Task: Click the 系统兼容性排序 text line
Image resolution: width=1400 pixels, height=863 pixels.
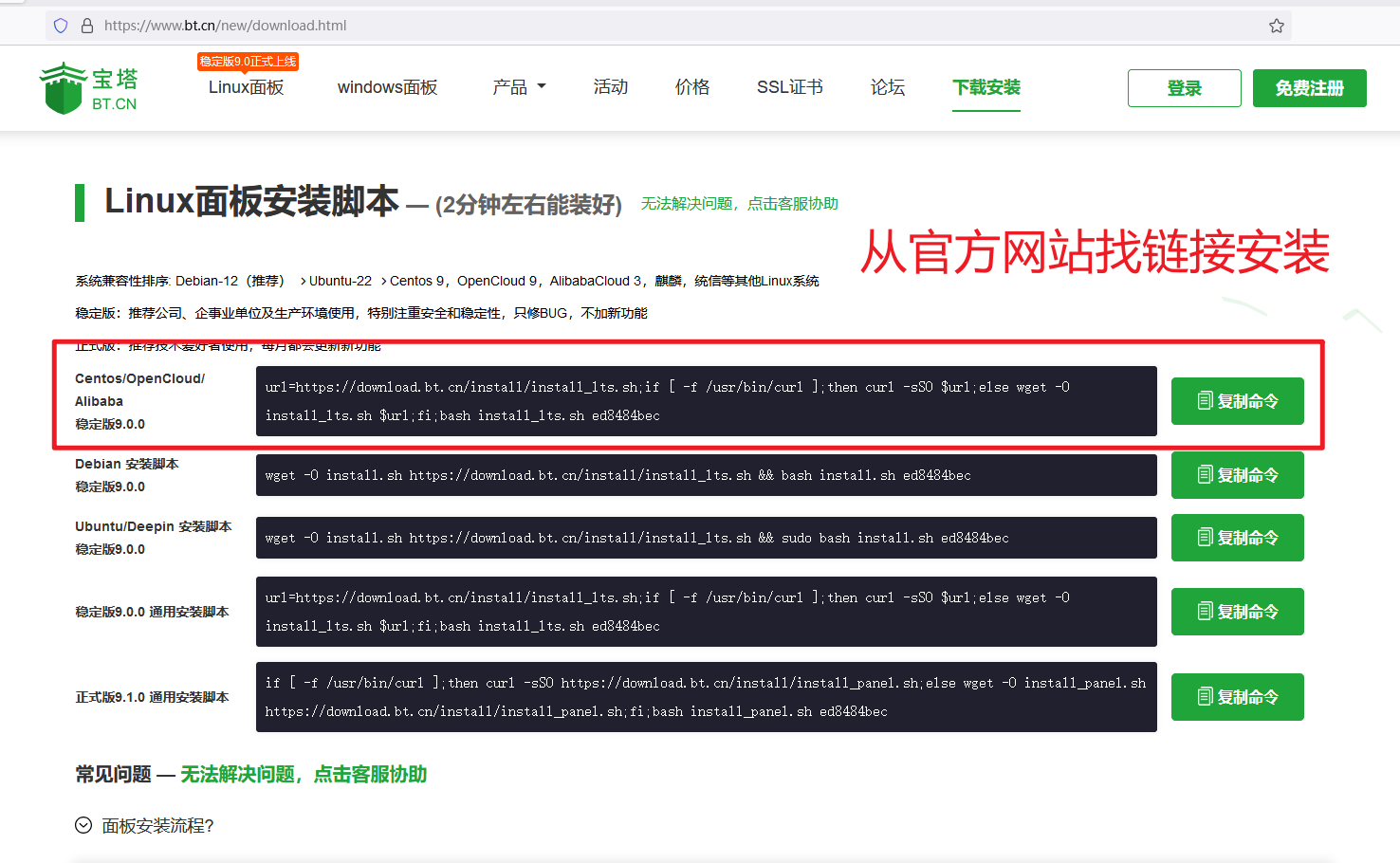Action: pyautogui.click(x=447, y=281)
